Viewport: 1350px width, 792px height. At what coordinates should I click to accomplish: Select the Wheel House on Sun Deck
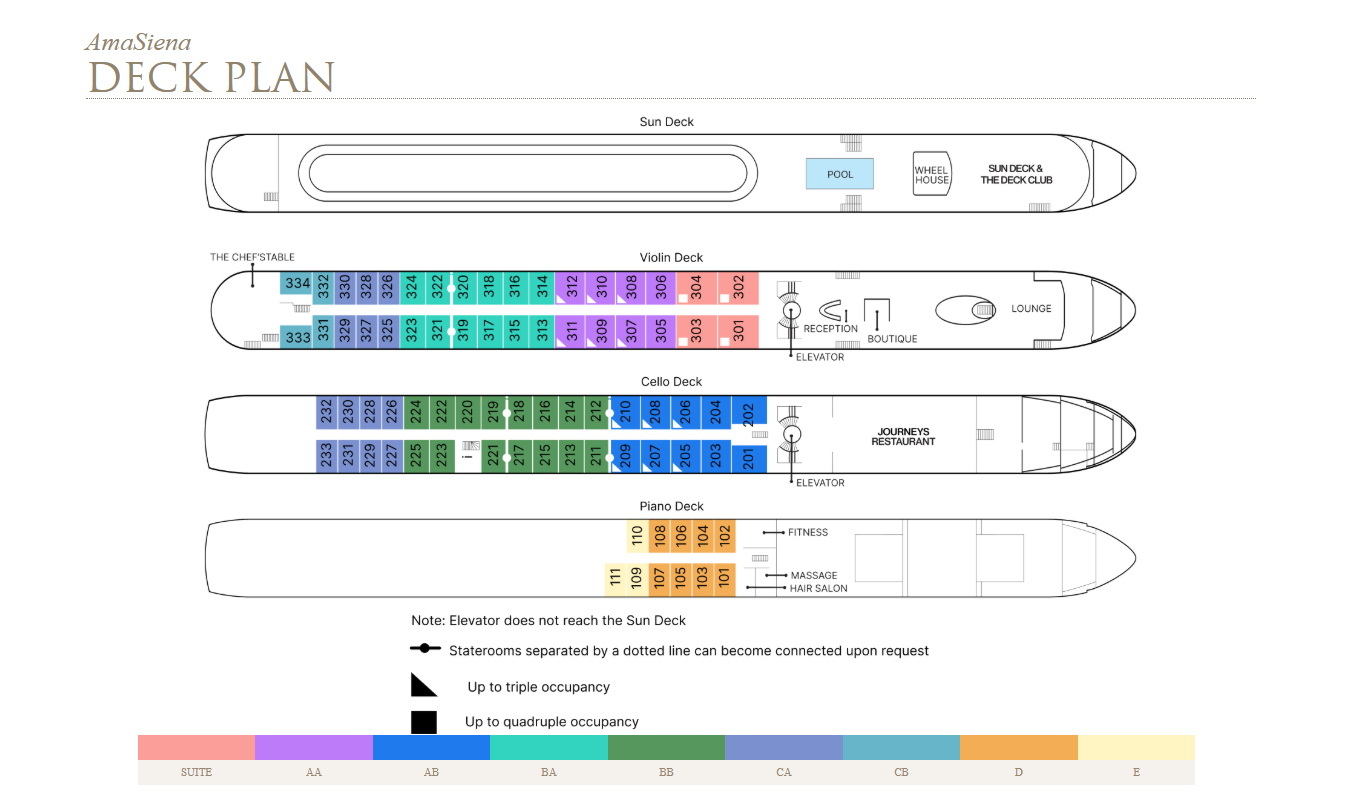click(931, 174)
